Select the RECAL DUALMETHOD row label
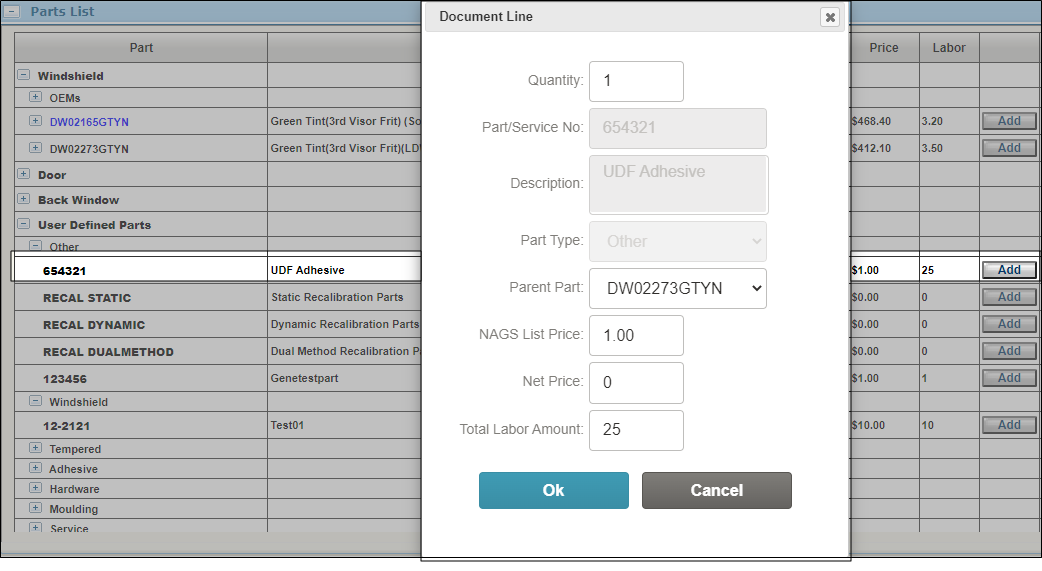 (x=108, y=352)
